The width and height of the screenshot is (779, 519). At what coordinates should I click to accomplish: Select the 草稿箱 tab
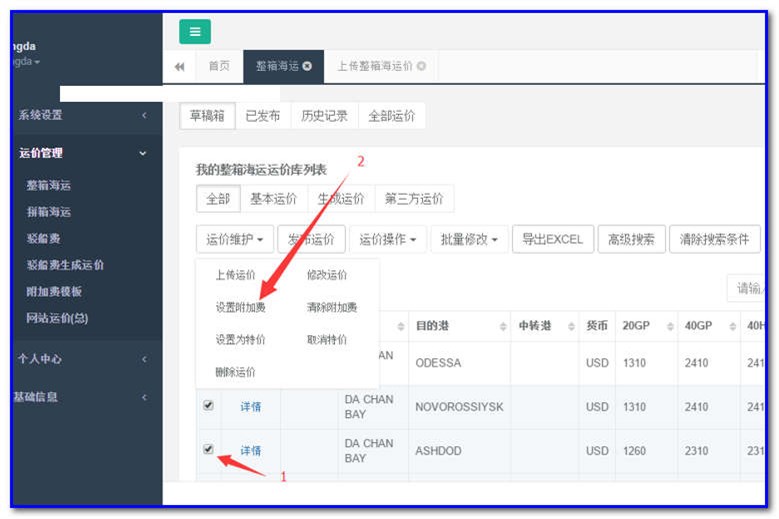(x=207, y=116)
